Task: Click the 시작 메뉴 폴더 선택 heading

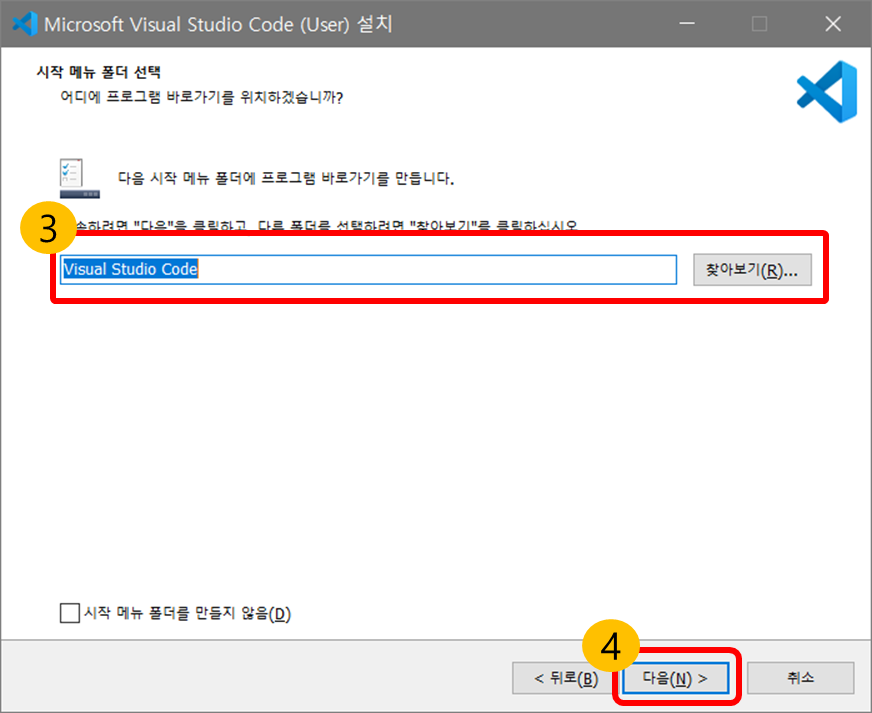Action: 98,72
